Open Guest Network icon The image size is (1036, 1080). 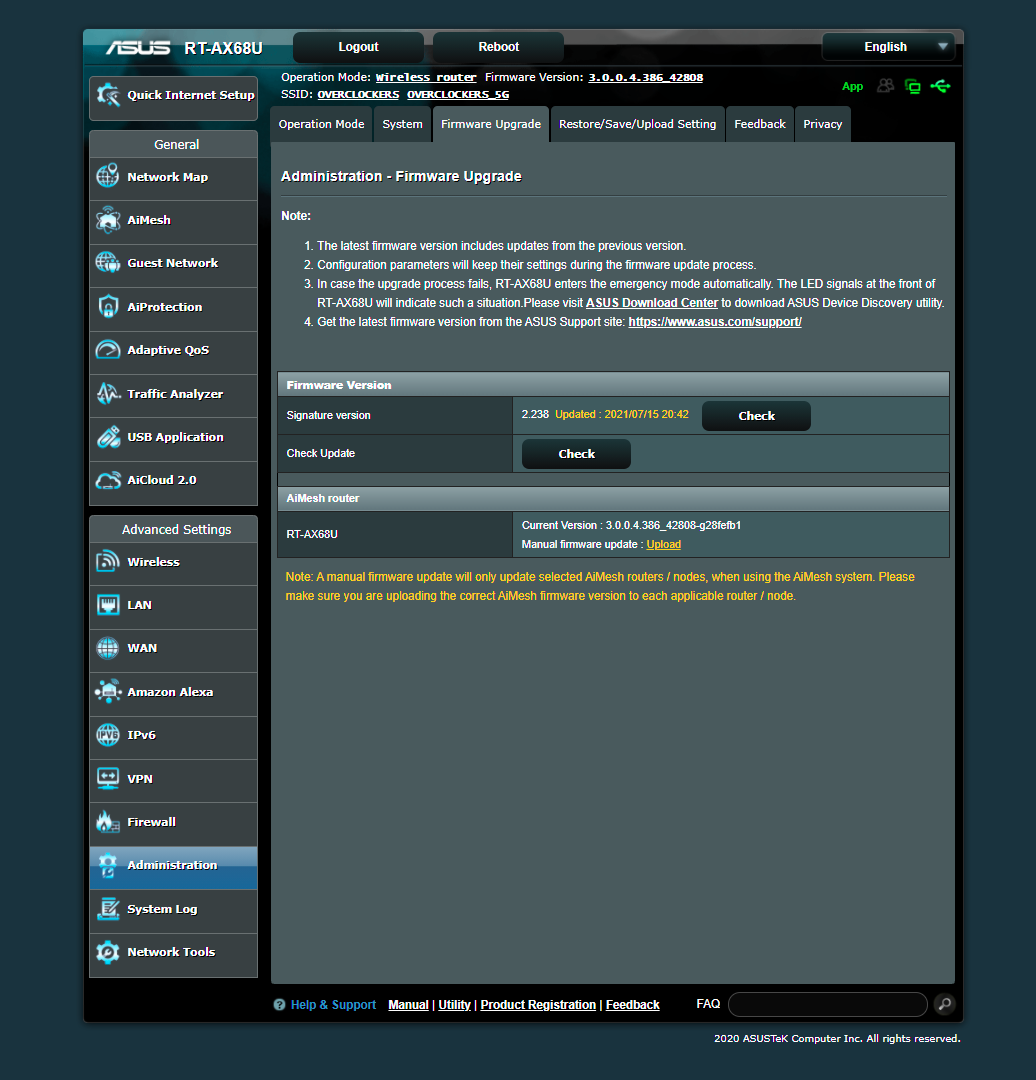pyautogui.click(x=107, y=262)
